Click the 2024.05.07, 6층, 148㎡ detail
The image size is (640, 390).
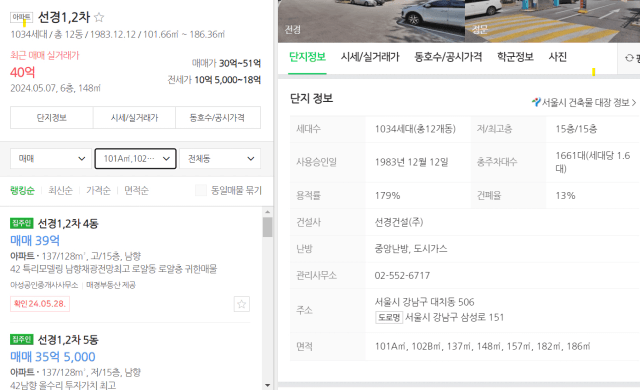click(x=55, y=88)
